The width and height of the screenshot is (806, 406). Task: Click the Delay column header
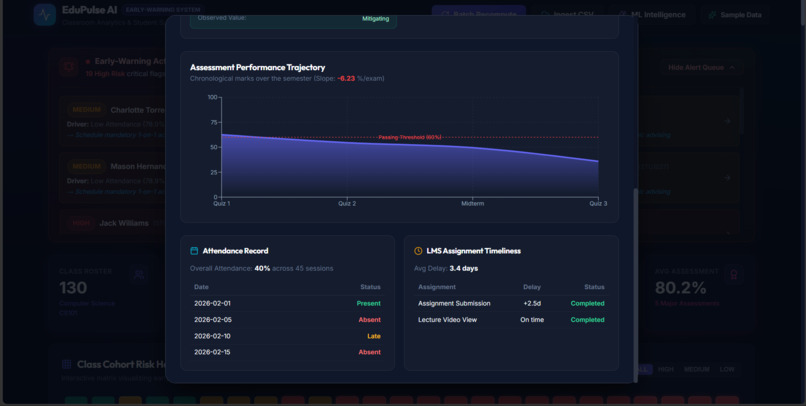click(x=532, y=287)
